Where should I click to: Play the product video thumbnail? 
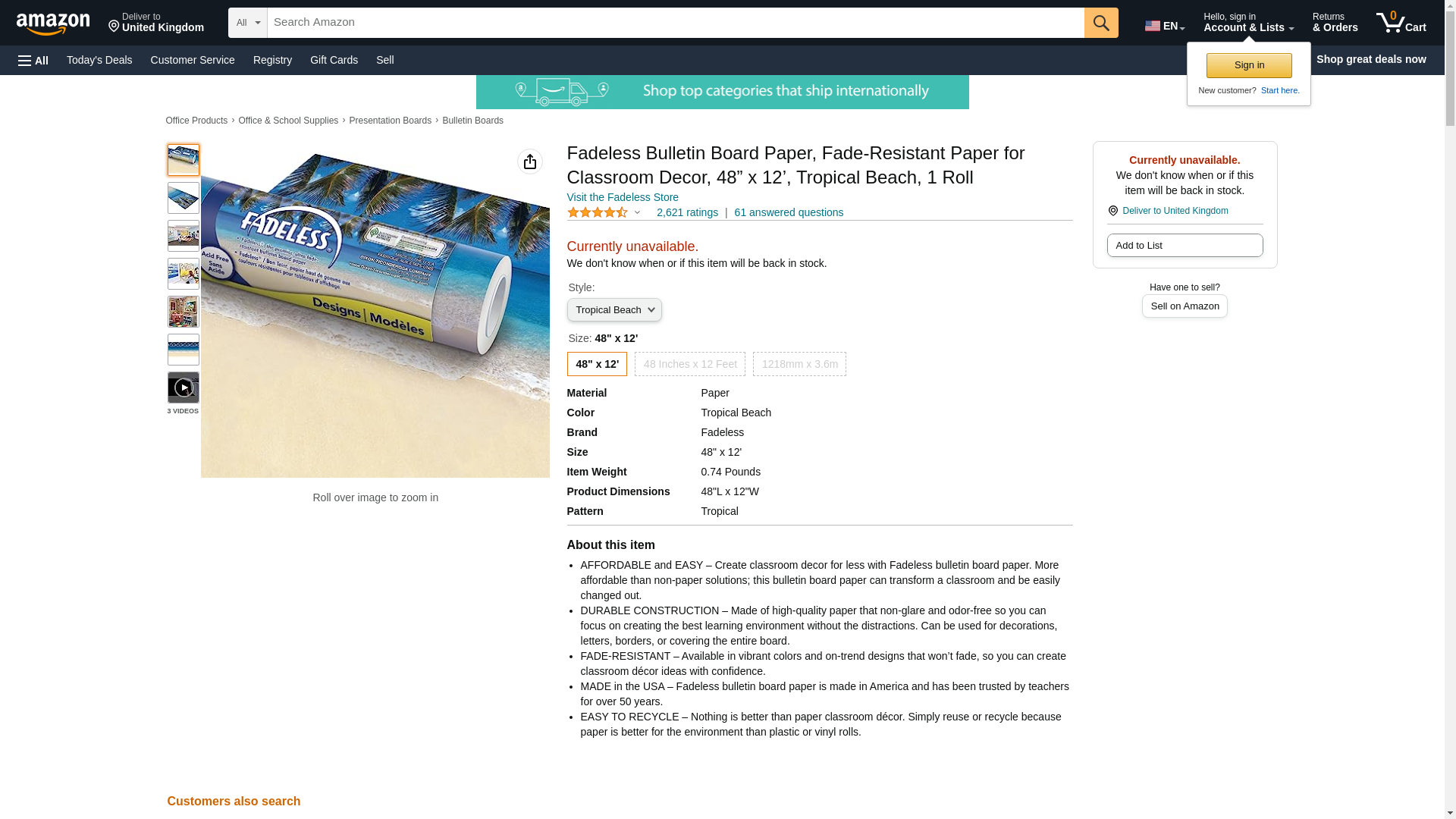click(x=184, y=388)
